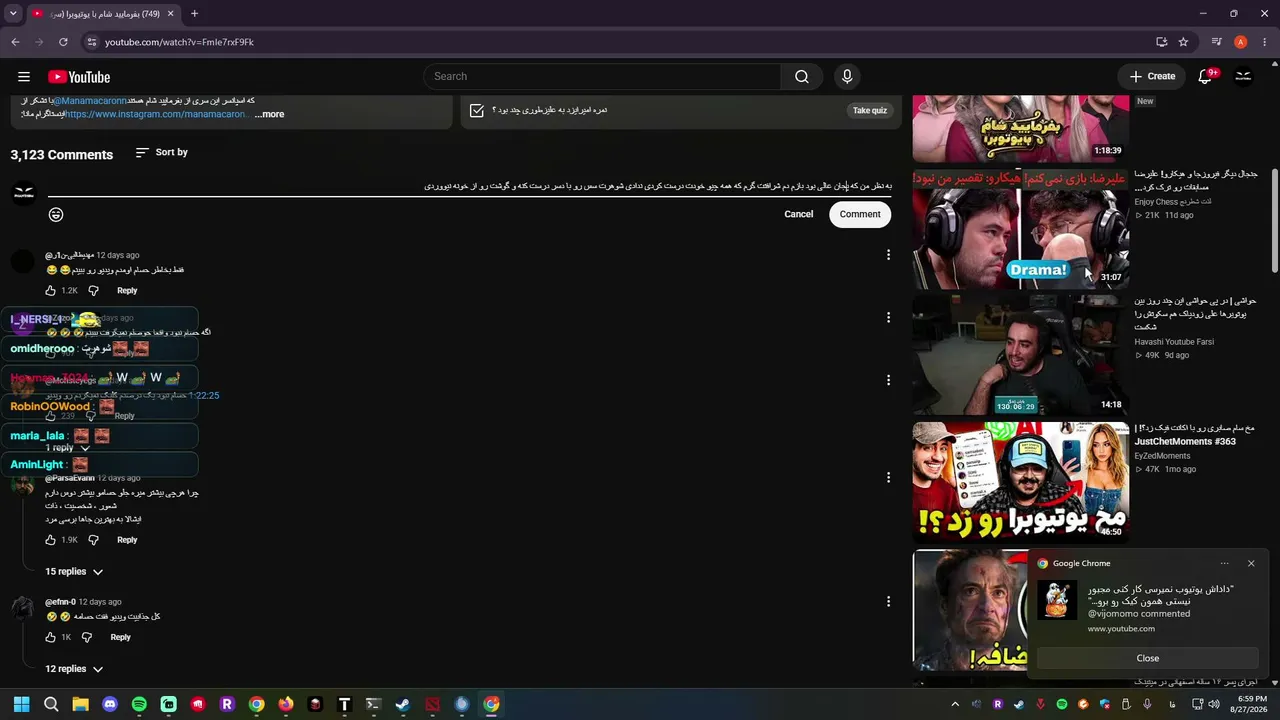Dislike the comment with 1.2K likes
The image size is (1280, 720).
(93, 291)
